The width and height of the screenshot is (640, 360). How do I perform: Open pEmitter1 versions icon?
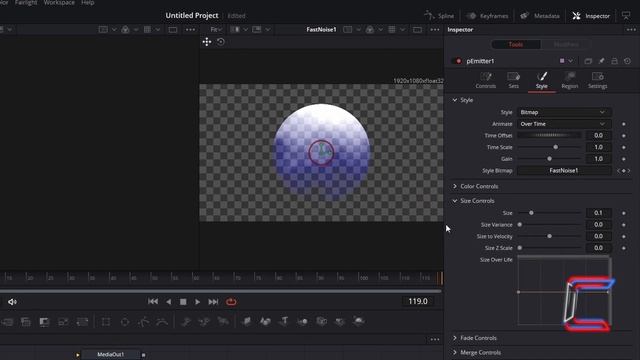click(x=588, y=61)
